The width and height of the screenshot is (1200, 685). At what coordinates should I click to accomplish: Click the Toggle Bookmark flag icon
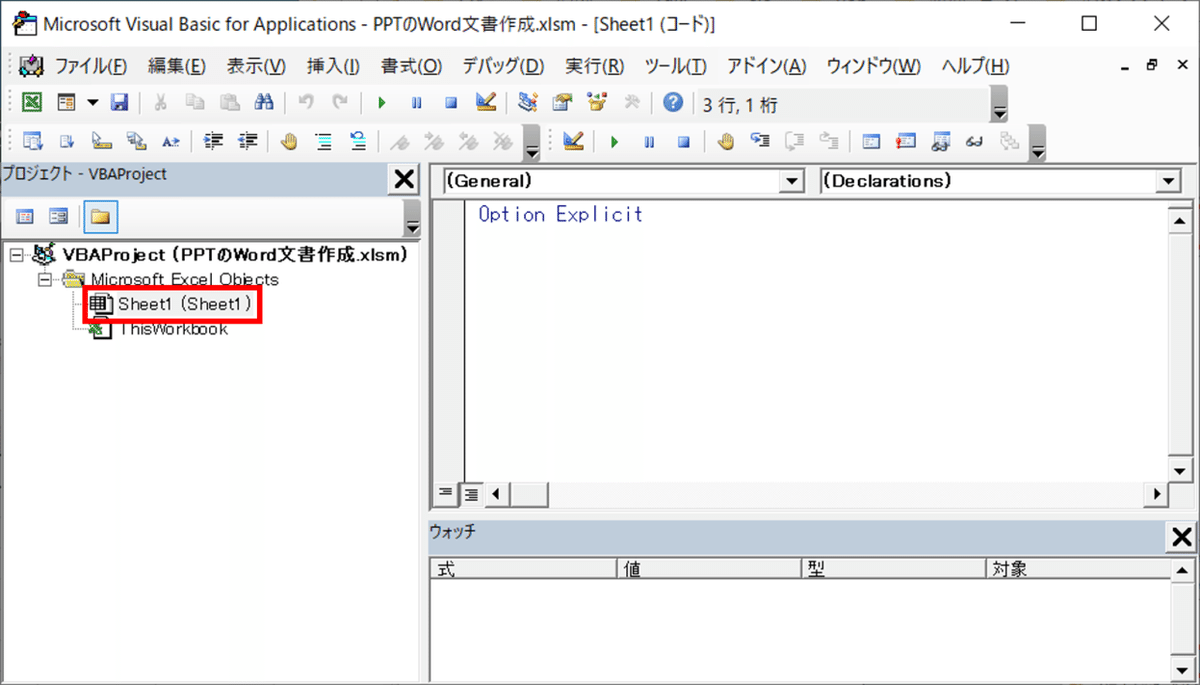click(399, 142)
